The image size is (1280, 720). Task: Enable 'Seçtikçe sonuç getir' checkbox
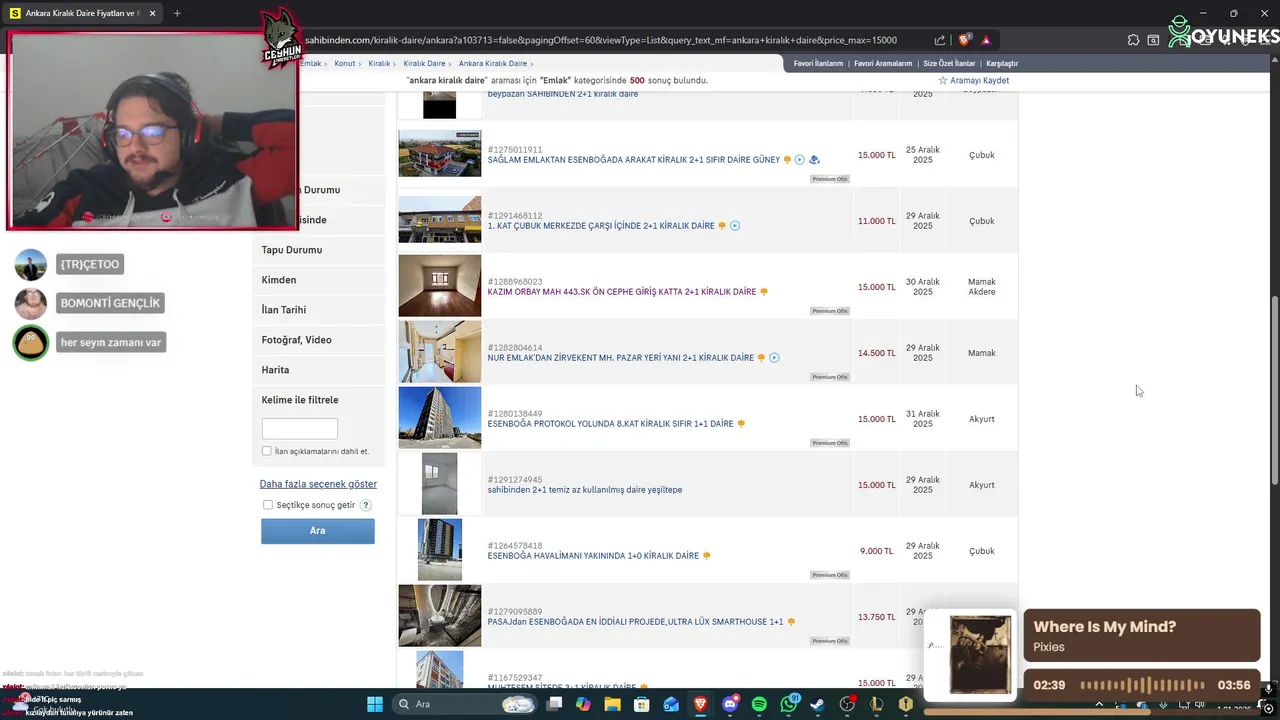coord(268,505)
